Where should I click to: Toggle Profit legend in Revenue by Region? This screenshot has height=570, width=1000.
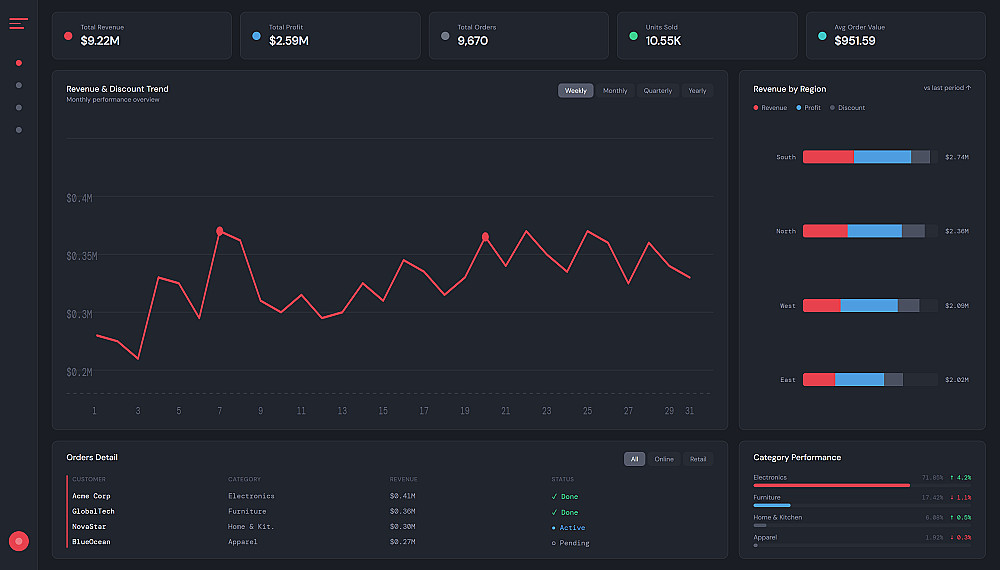point(809,108)
